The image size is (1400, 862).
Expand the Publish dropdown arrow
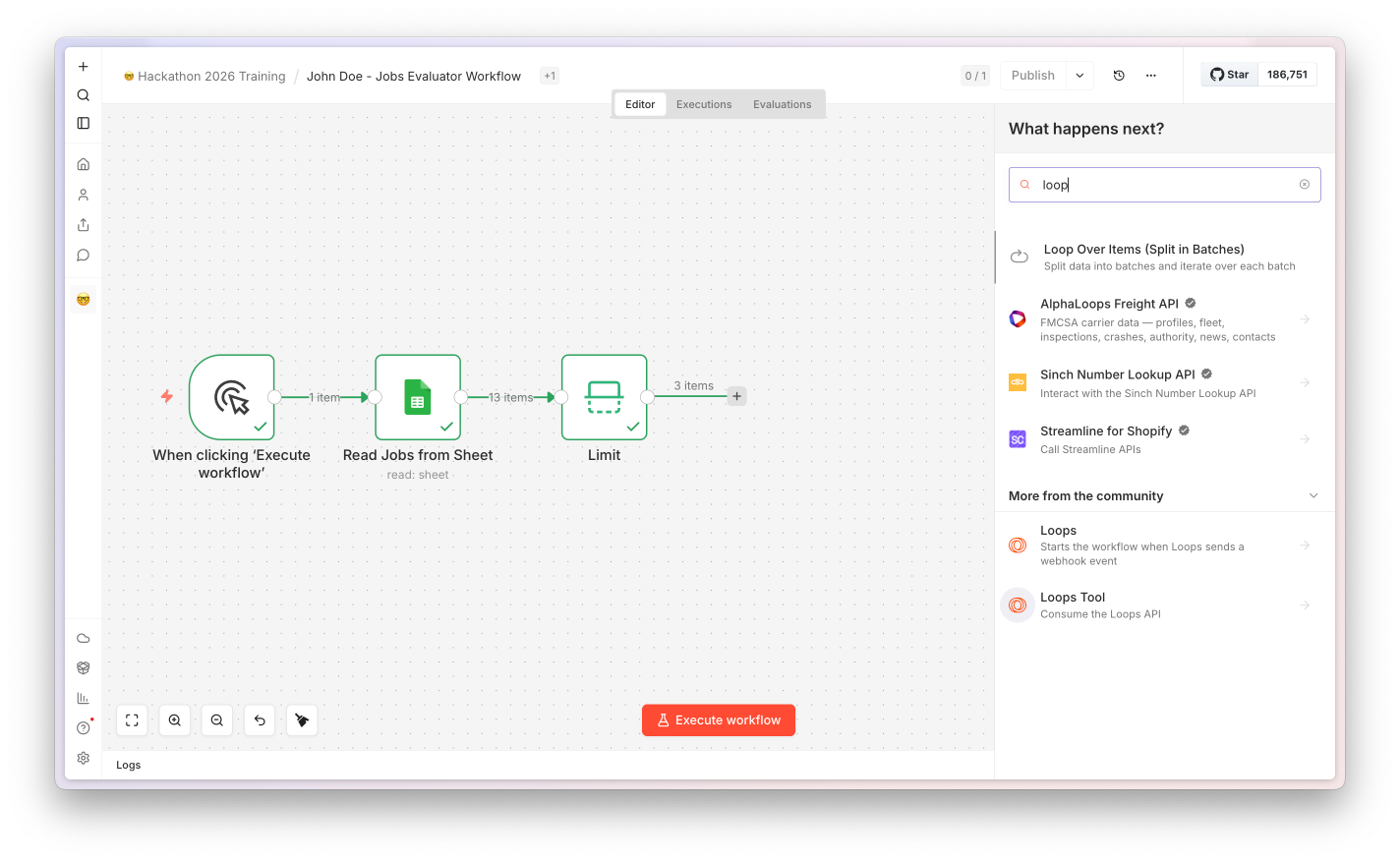click(x=1079, y=76)
